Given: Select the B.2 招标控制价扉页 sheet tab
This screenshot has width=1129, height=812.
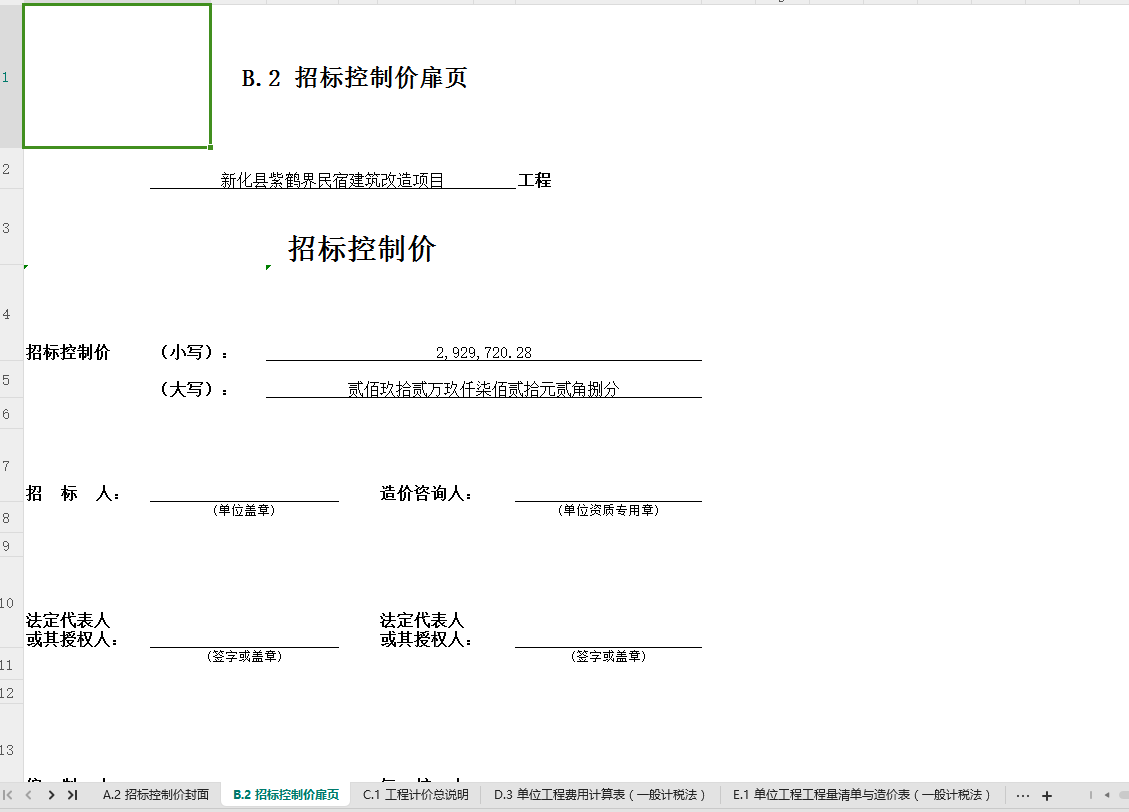Looking at the screenshot, I should [286, 795].
